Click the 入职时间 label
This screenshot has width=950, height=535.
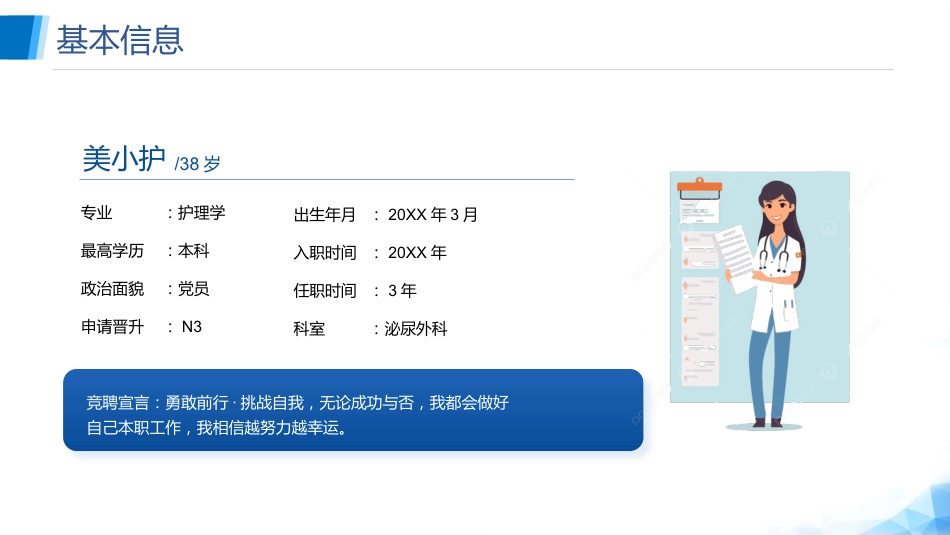coord(325,253)
